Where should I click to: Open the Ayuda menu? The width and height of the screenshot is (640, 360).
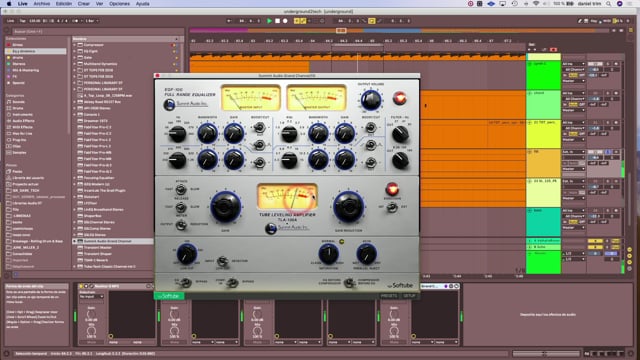142,4
